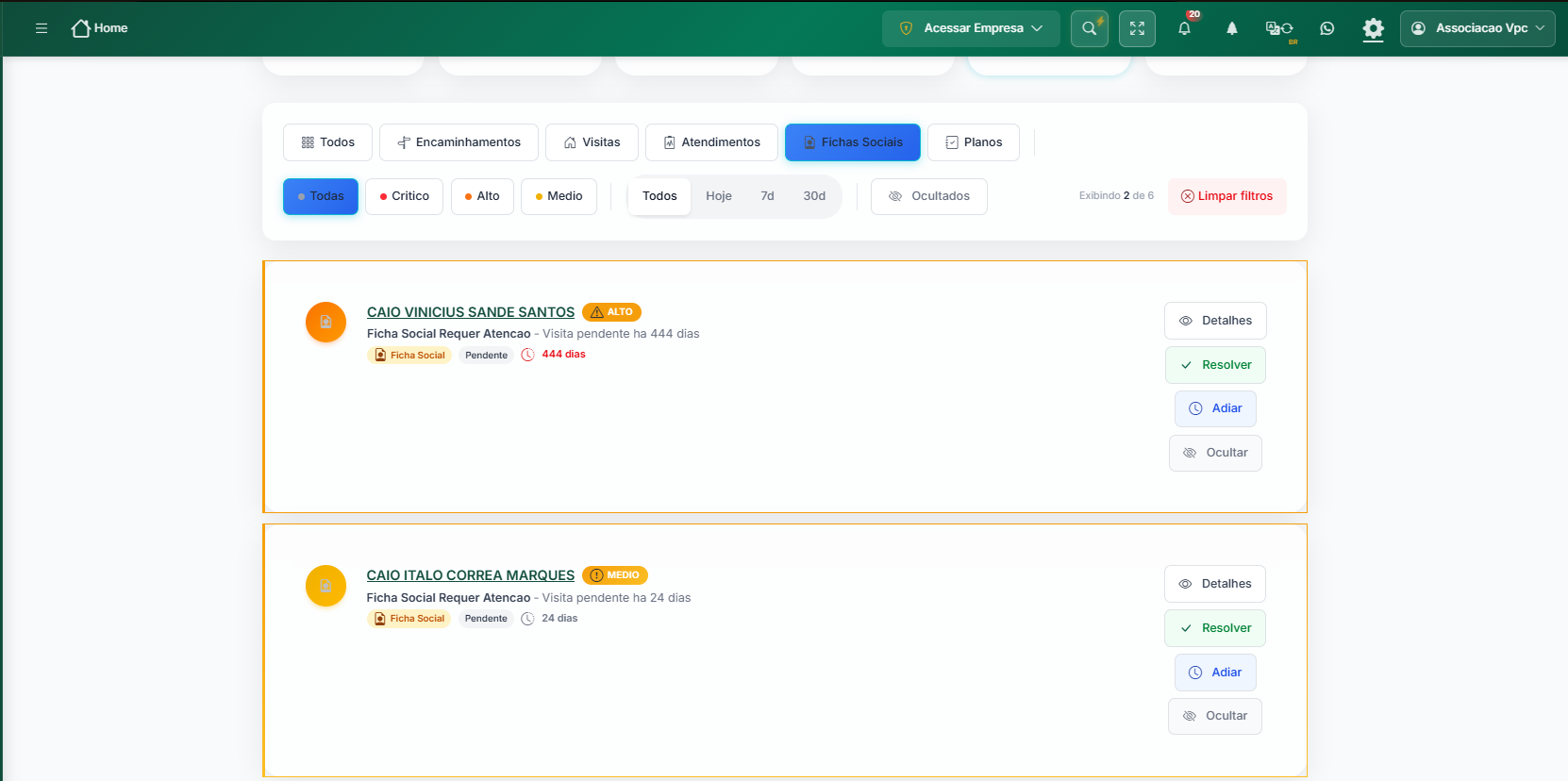Filter by Critico red priority dot

click(x=404, y=196)
